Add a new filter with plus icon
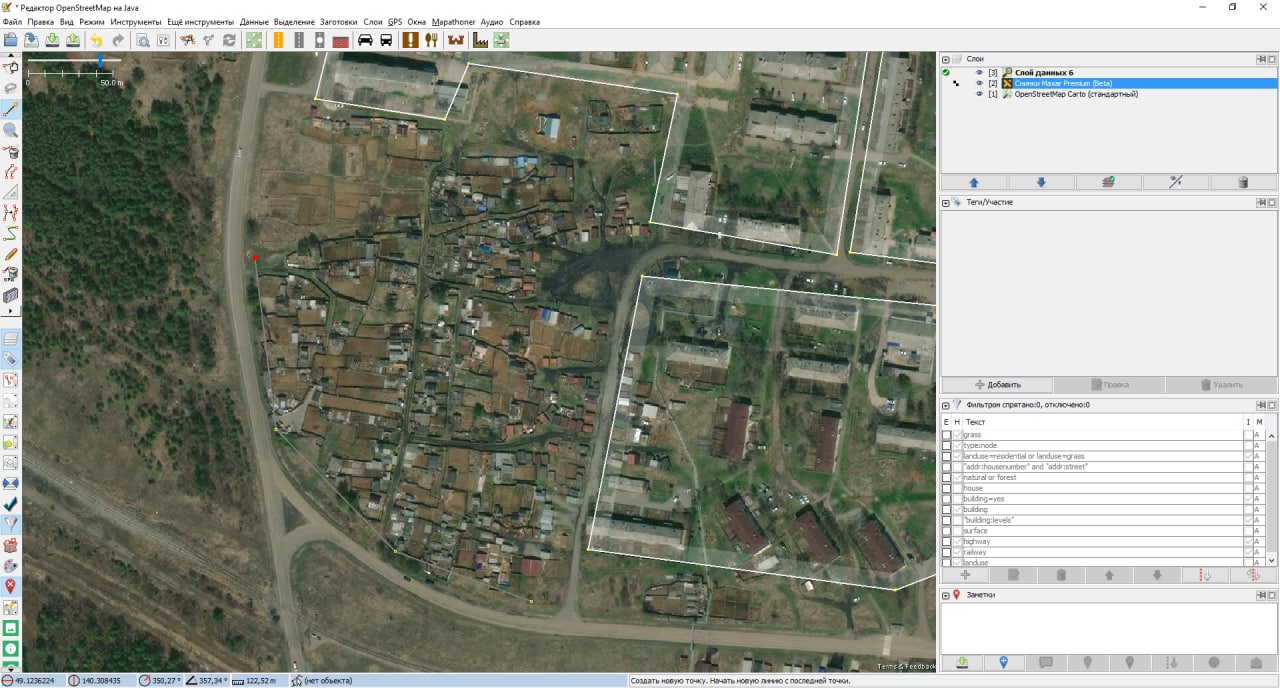The width and height of the screenshot is (1280, 688). [x=965, y=575]
